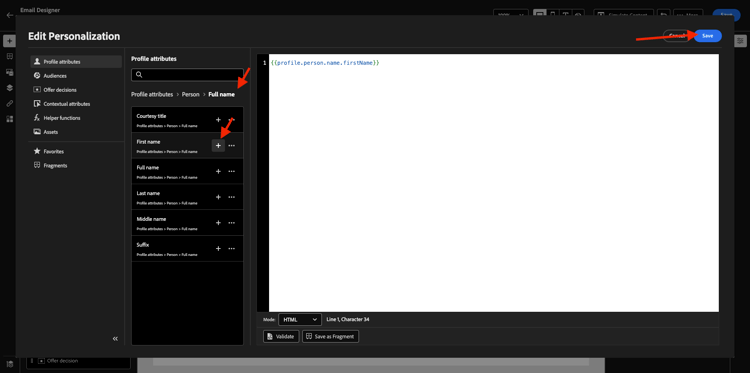The width and height of the screenshot is (750, 373).
Task: Click inside the expression editor
Action: point(494,183)
